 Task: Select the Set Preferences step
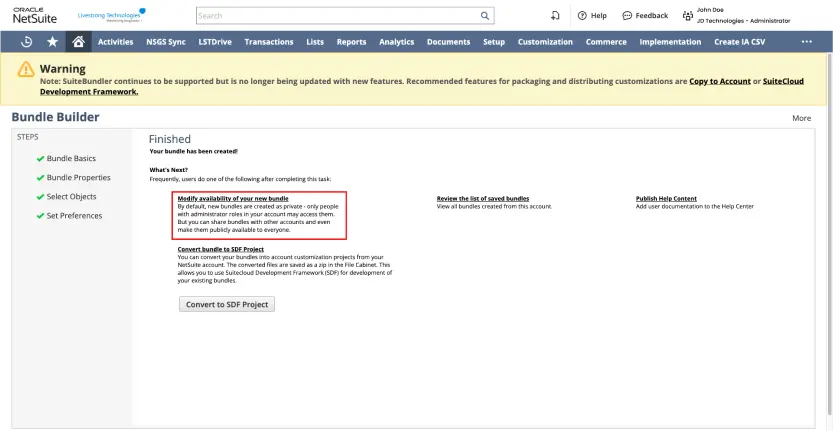pos(74,216)
